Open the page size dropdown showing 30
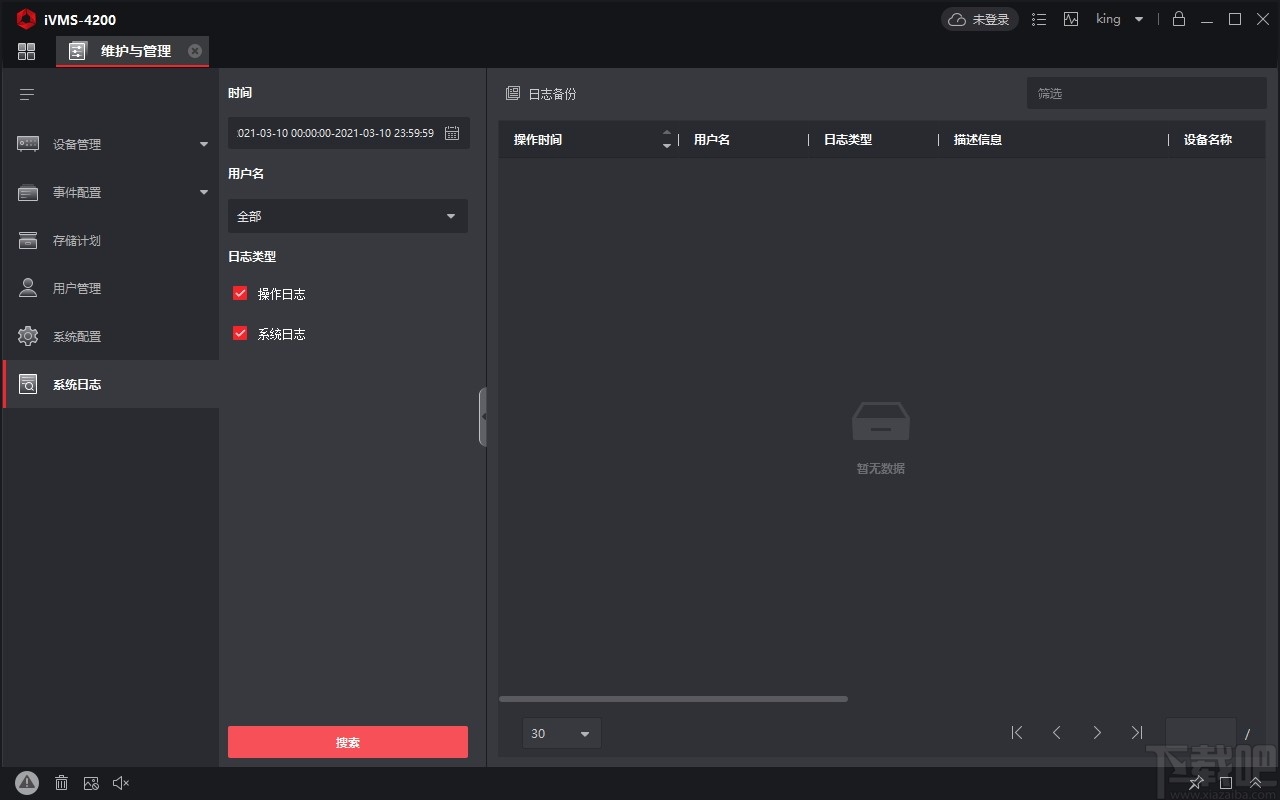This screenshot has height=800, width=1280. pos(561,733)
